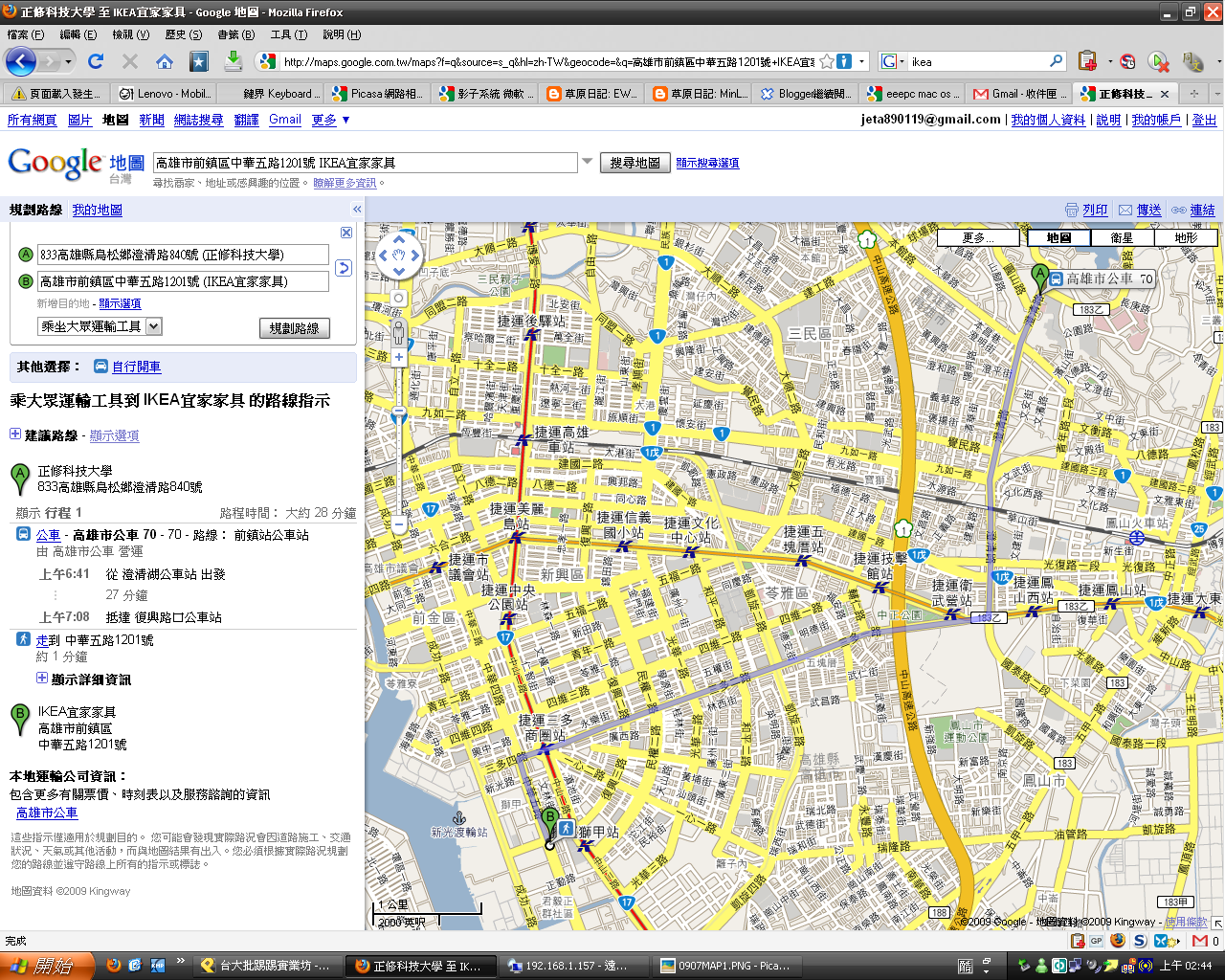Viewport: 1225px width, 980px height.
Task: Click the 自行開車 driving option link
Action: (136, 367)
